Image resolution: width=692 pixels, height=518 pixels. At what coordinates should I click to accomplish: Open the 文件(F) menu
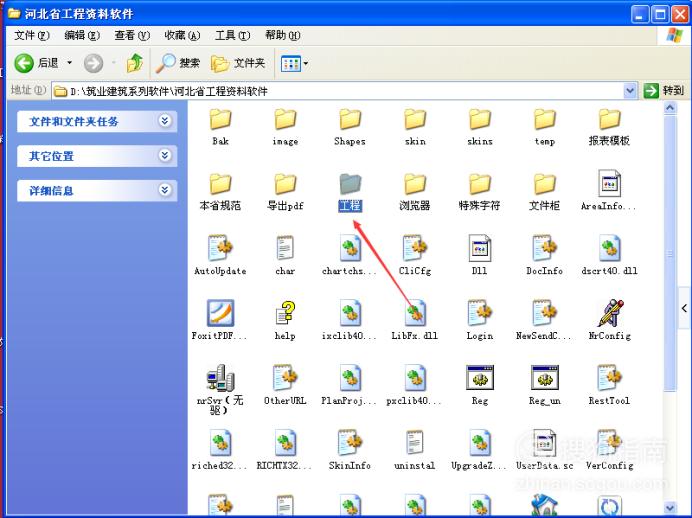coord(31,35)
